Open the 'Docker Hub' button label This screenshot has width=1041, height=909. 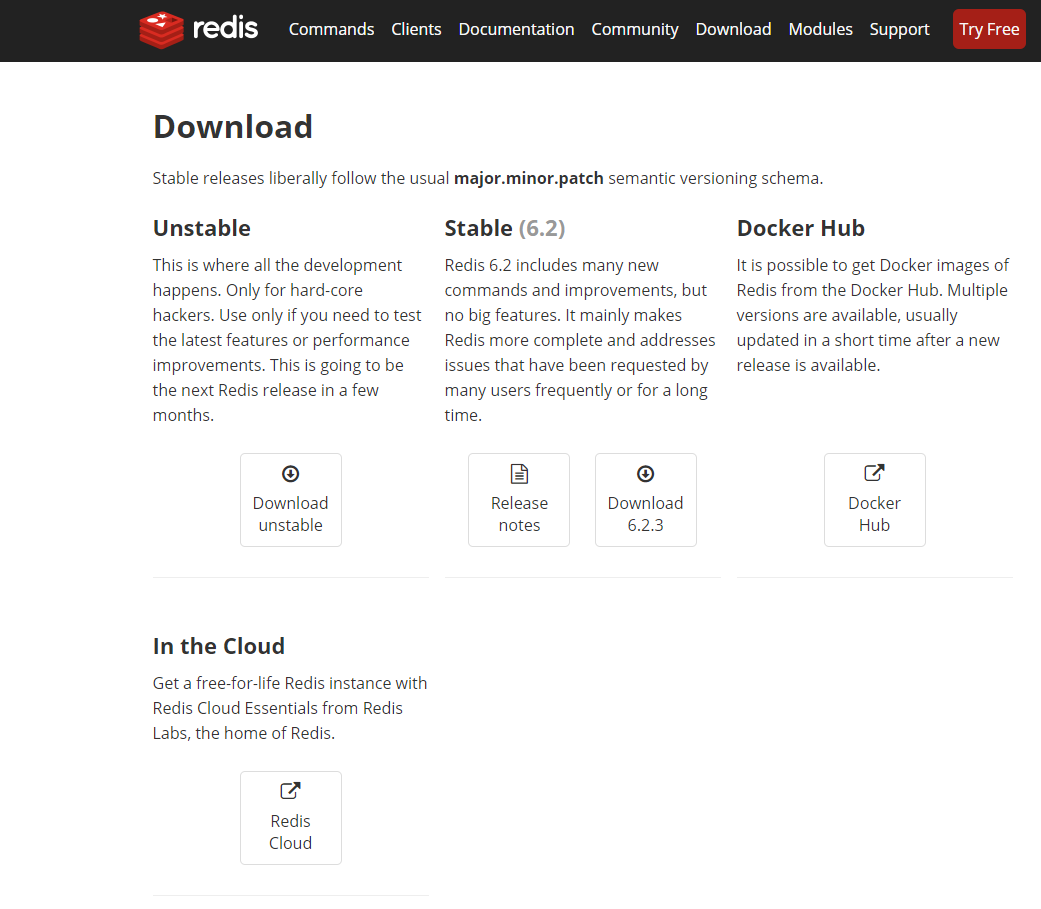pyautogui.click(x=874, y=514)
